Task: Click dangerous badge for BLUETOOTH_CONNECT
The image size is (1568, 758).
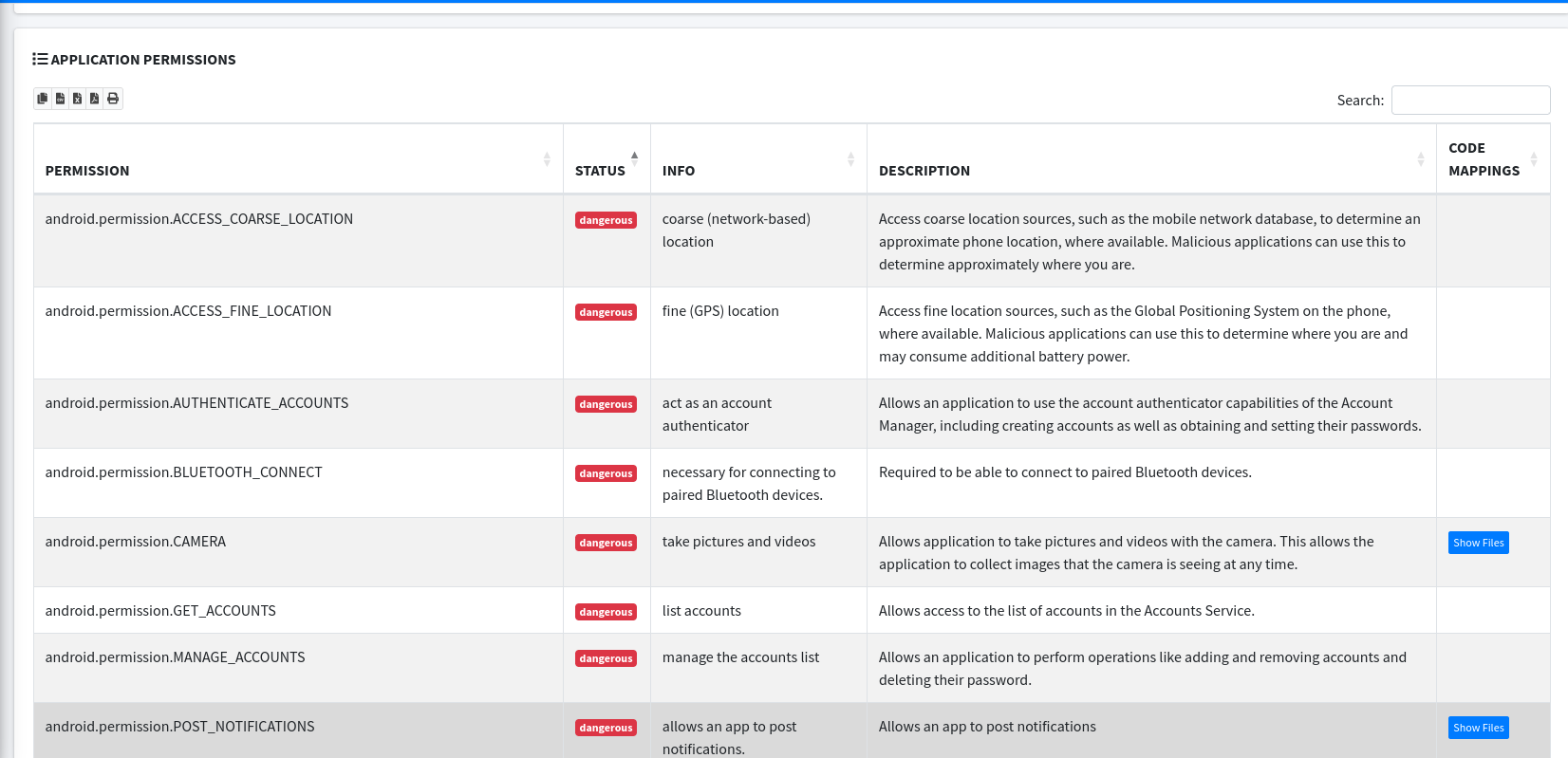Action: pyautogui.click(x=606, y=473)
